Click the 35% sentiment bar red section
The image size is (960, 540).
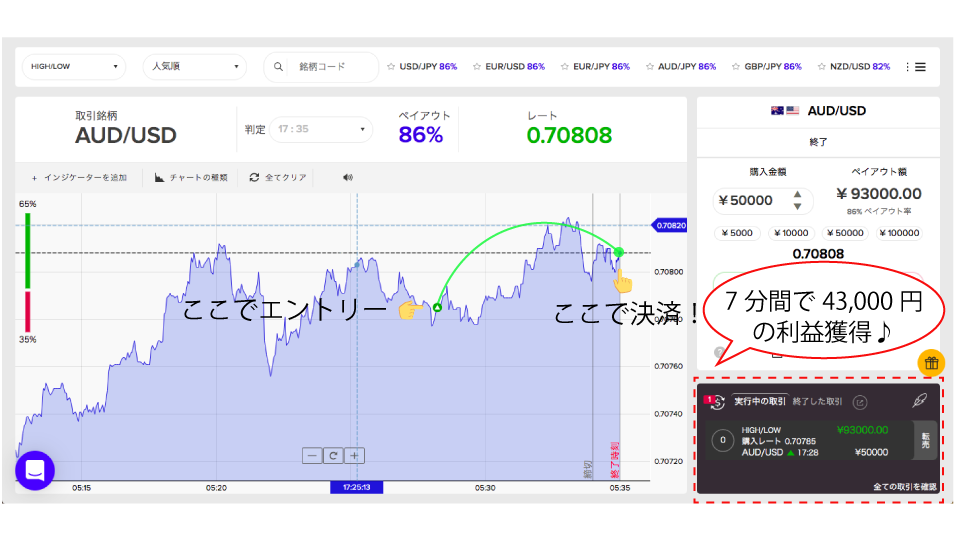28,312
